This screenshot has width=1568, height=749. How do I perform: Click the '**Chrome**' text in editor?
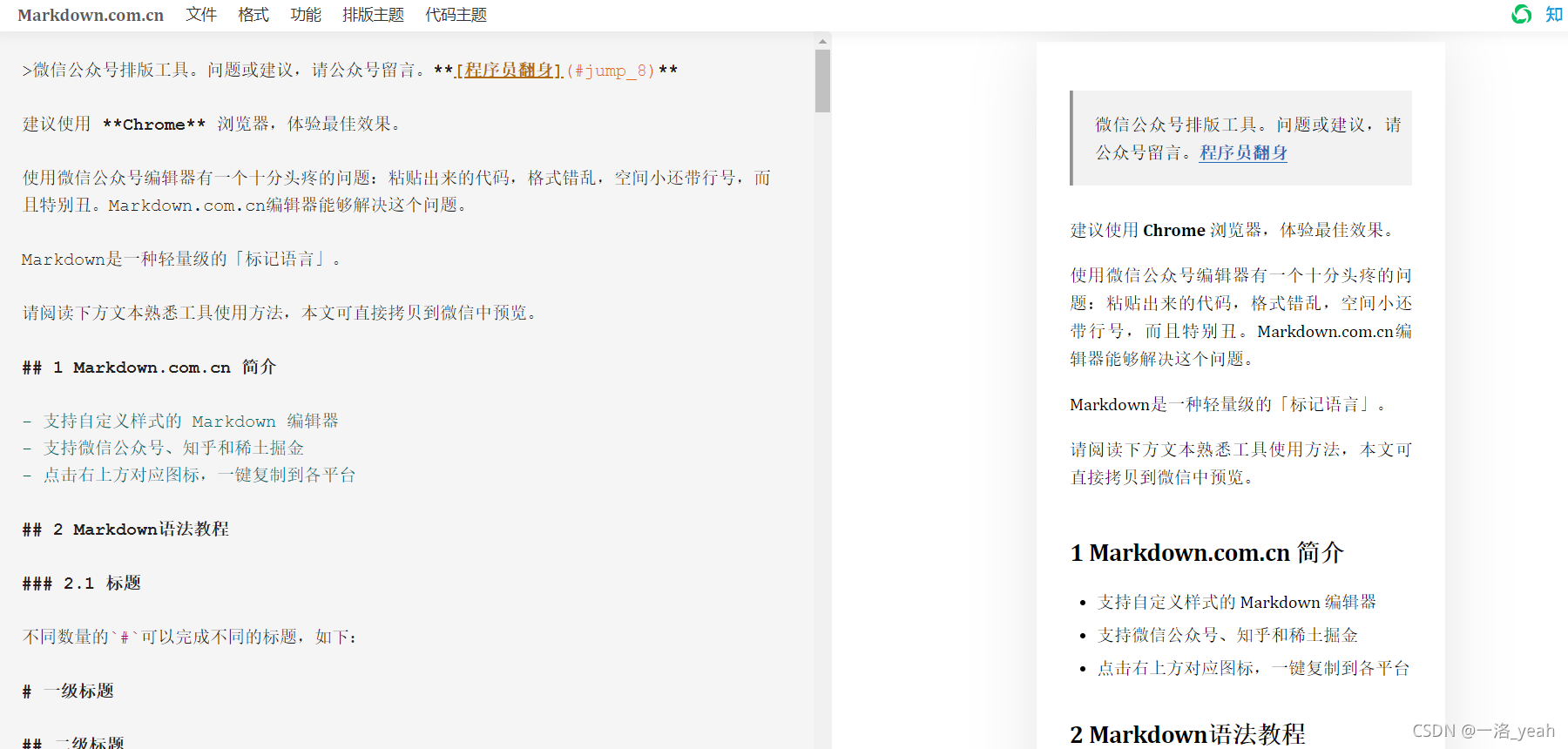point(154,125)
